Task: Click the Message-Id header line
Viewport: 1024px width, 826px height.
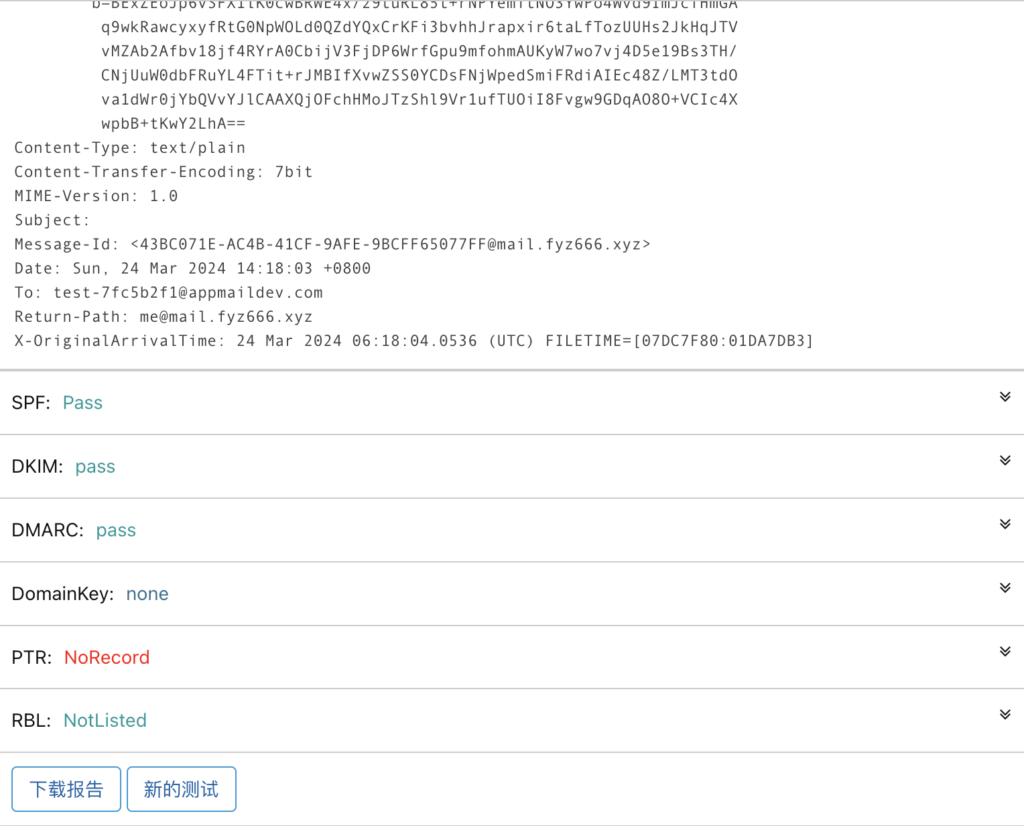Action: 332,244
